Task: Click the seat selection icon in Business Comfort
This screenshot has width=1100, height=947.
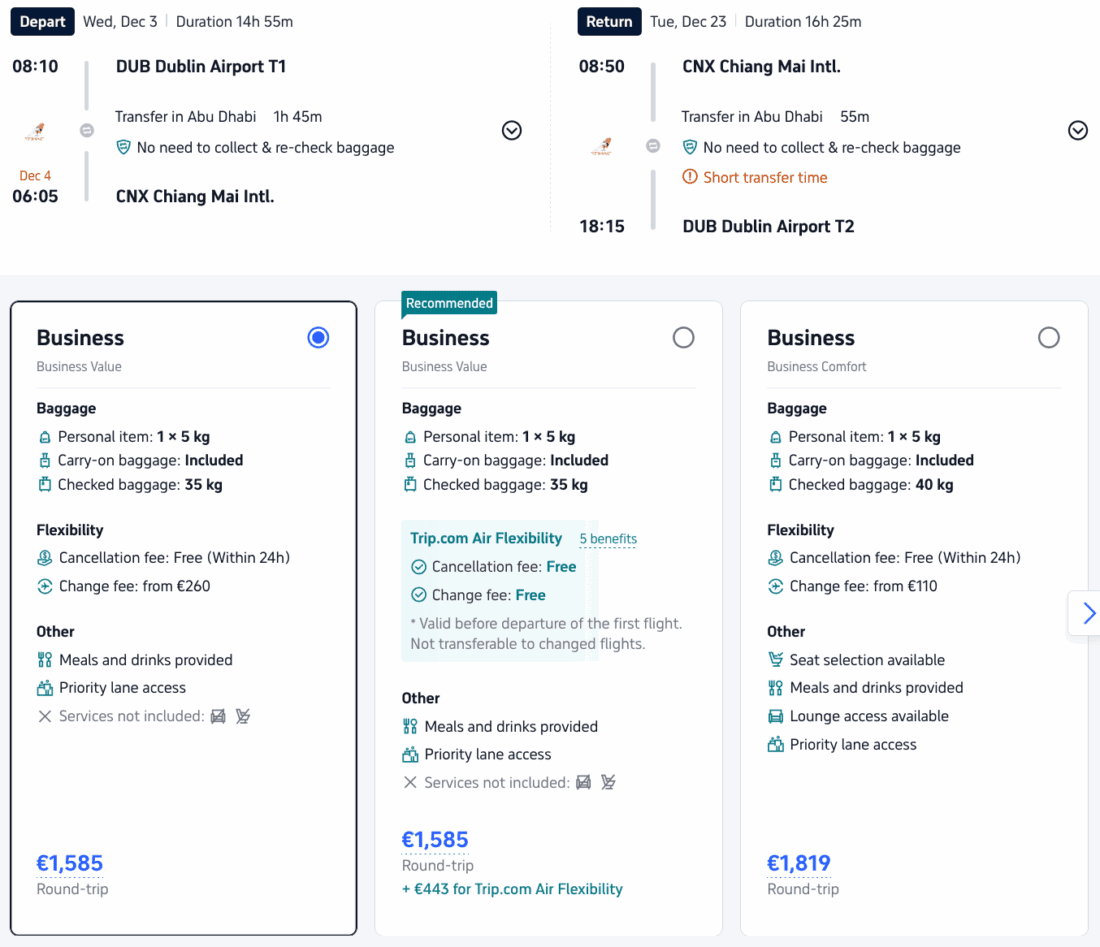Action: (775, 660)
